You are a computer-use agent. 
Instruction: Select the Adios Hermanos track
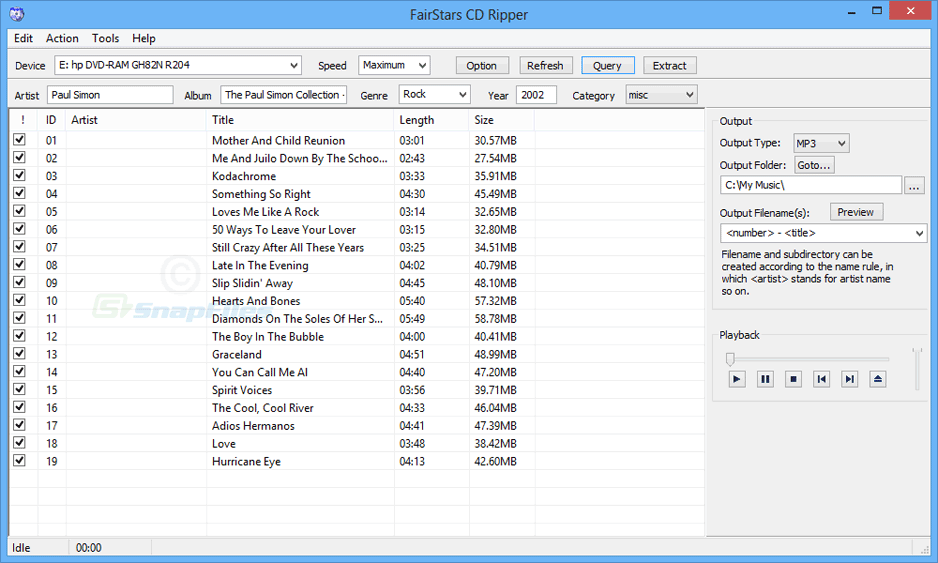tap(253, 425)
